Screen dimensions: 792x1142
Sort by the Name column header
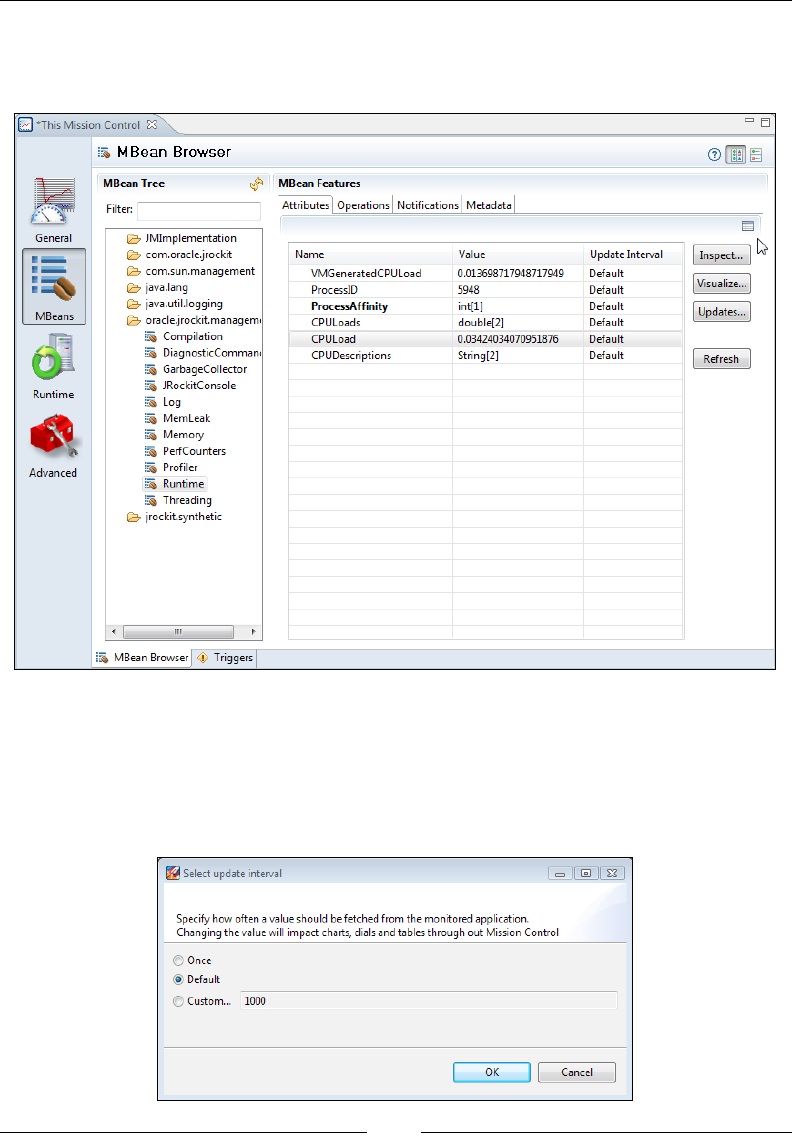pos(370,254)
